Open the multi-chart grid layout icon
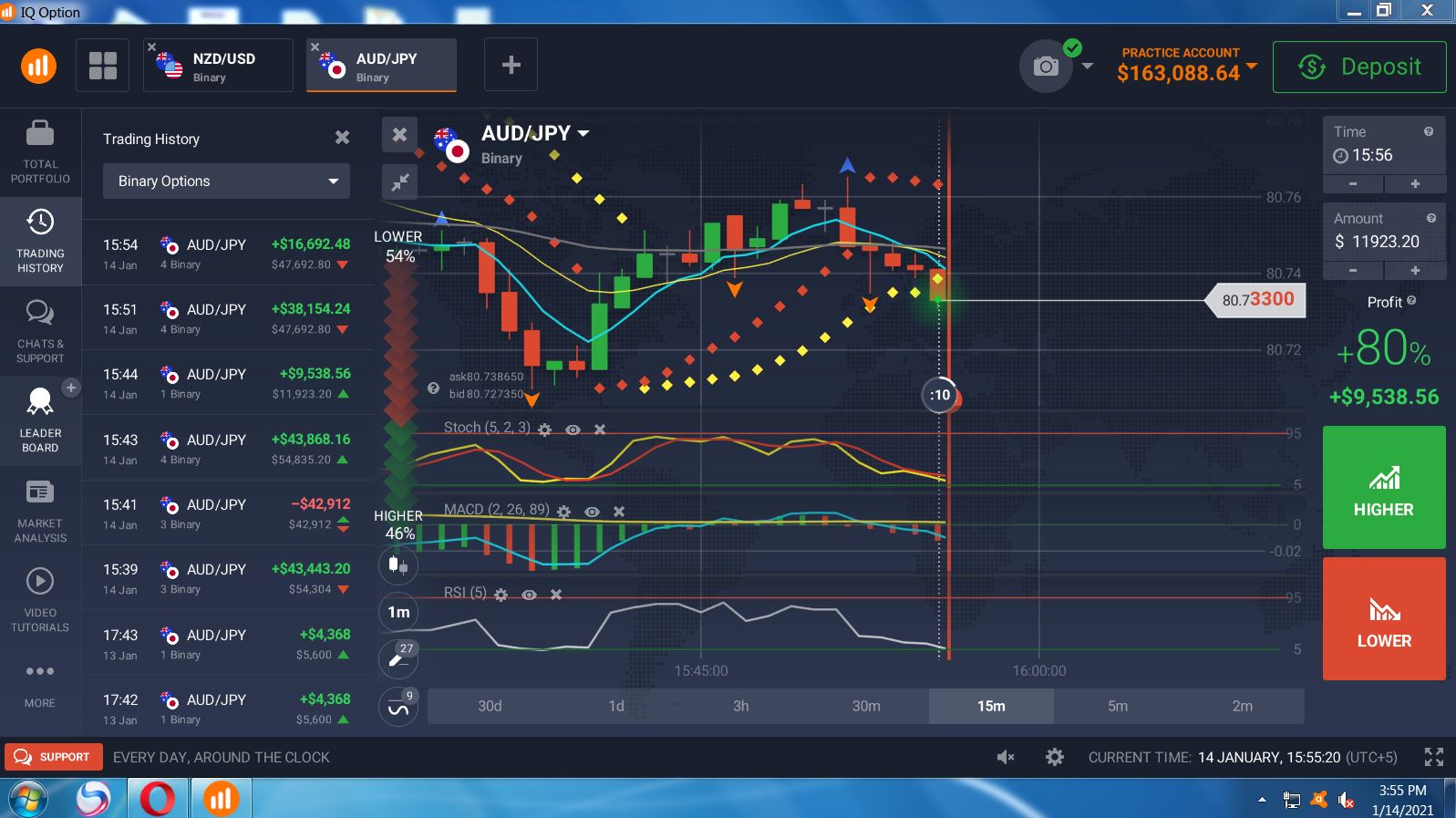1456x818 pixels. click(x=102, y=66)
